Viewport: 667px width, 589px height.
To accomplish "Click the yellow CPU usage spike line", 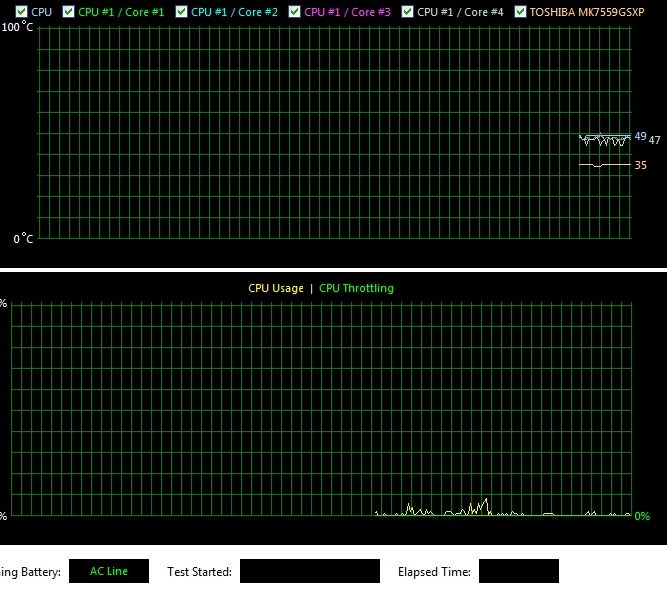I will point(479,507).
